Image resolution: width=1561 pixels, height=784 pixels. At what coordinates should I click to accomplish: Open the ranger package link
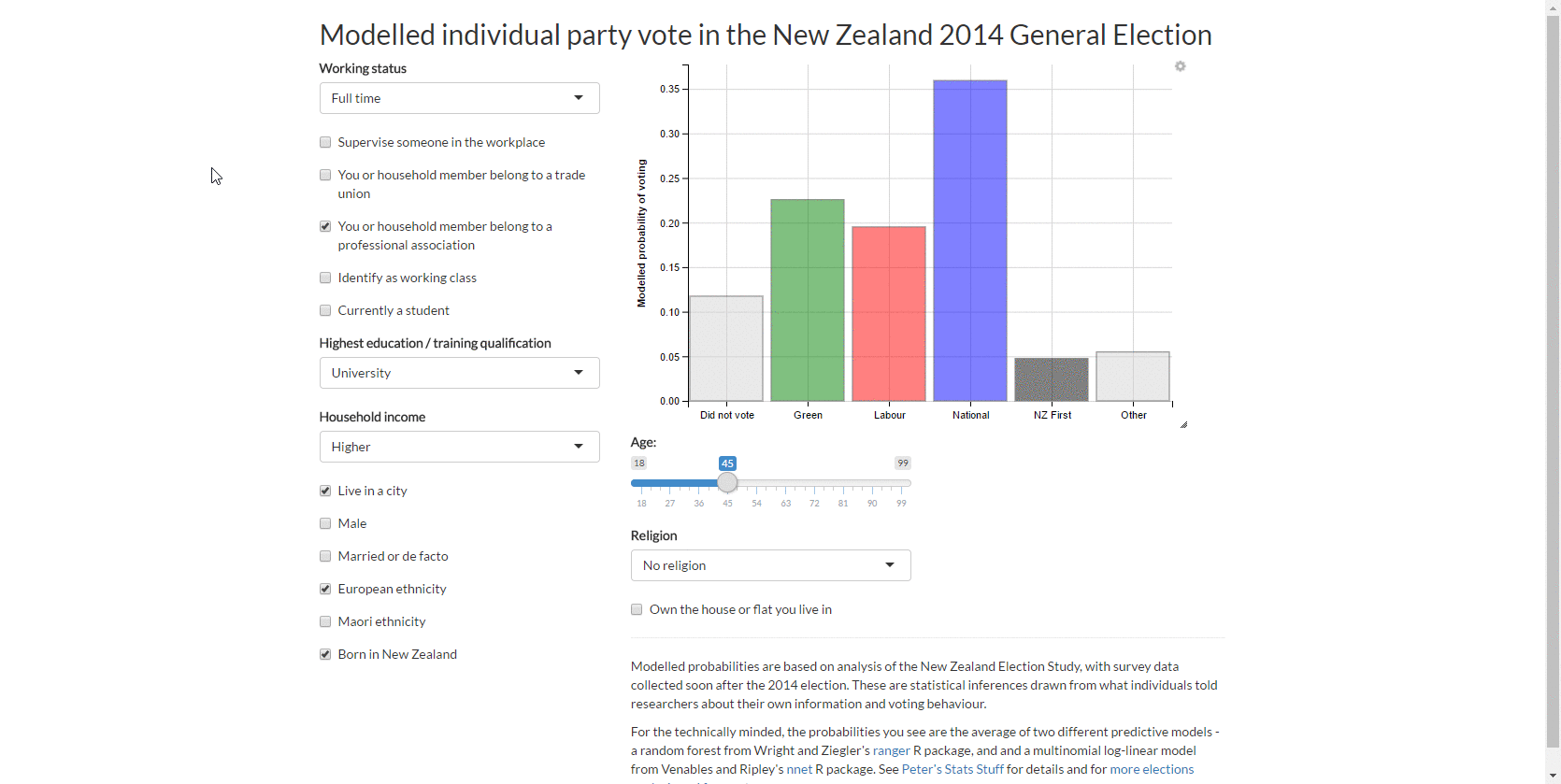pos(891,750)
